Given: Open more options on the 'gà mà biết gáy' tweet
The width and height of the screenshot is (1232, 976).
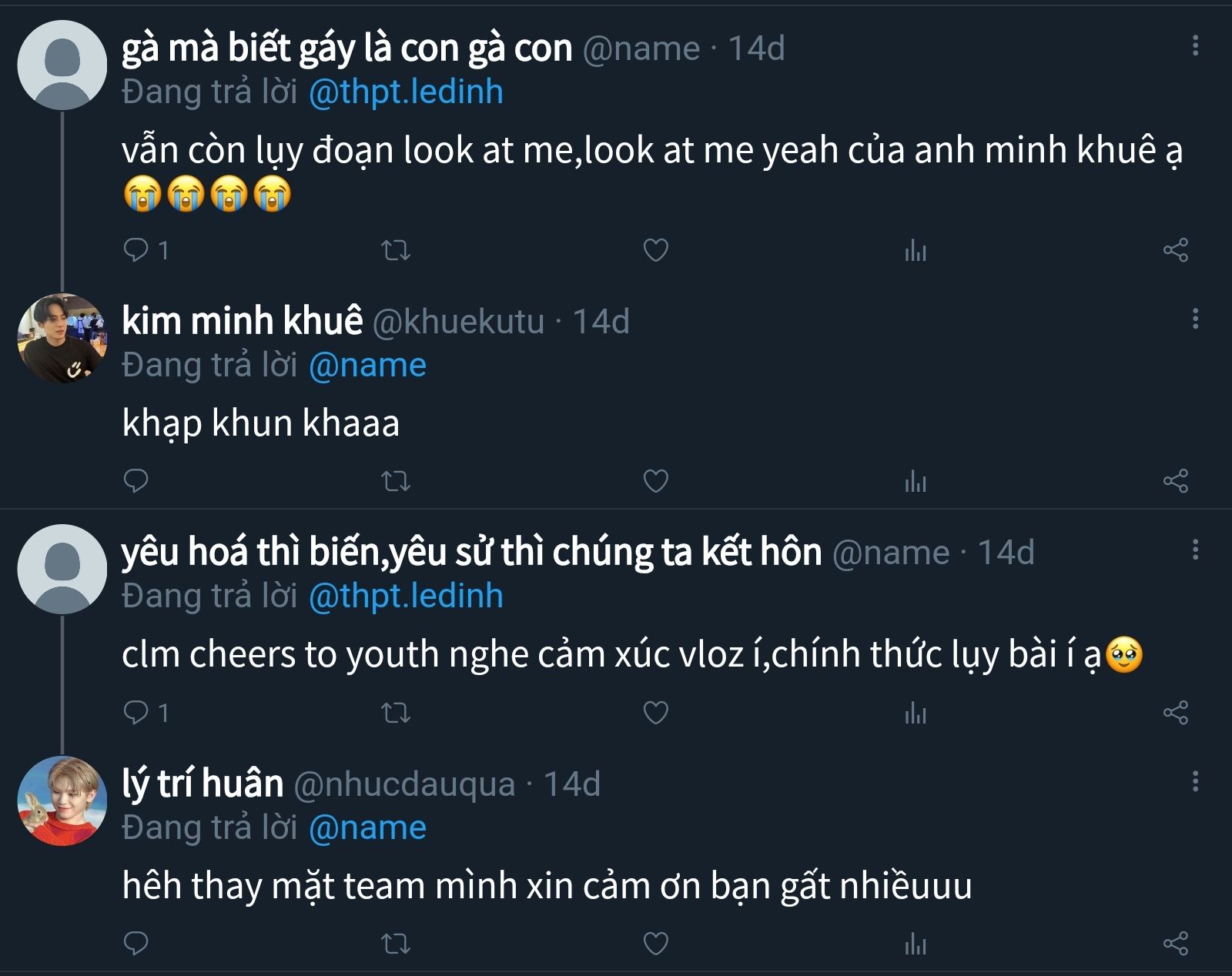Looking at the screenshot, I should click(1195, 45).
